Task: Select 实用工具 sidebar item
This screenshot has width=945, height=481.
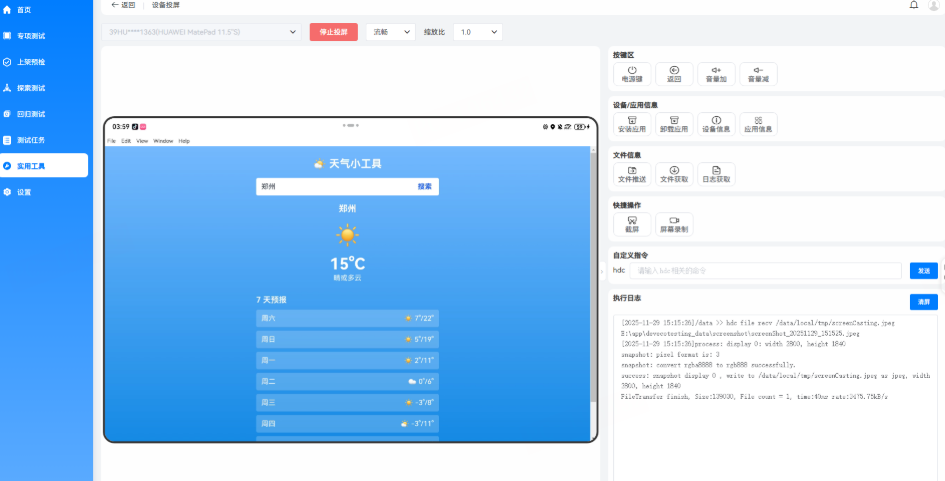Action: [44, 165]
